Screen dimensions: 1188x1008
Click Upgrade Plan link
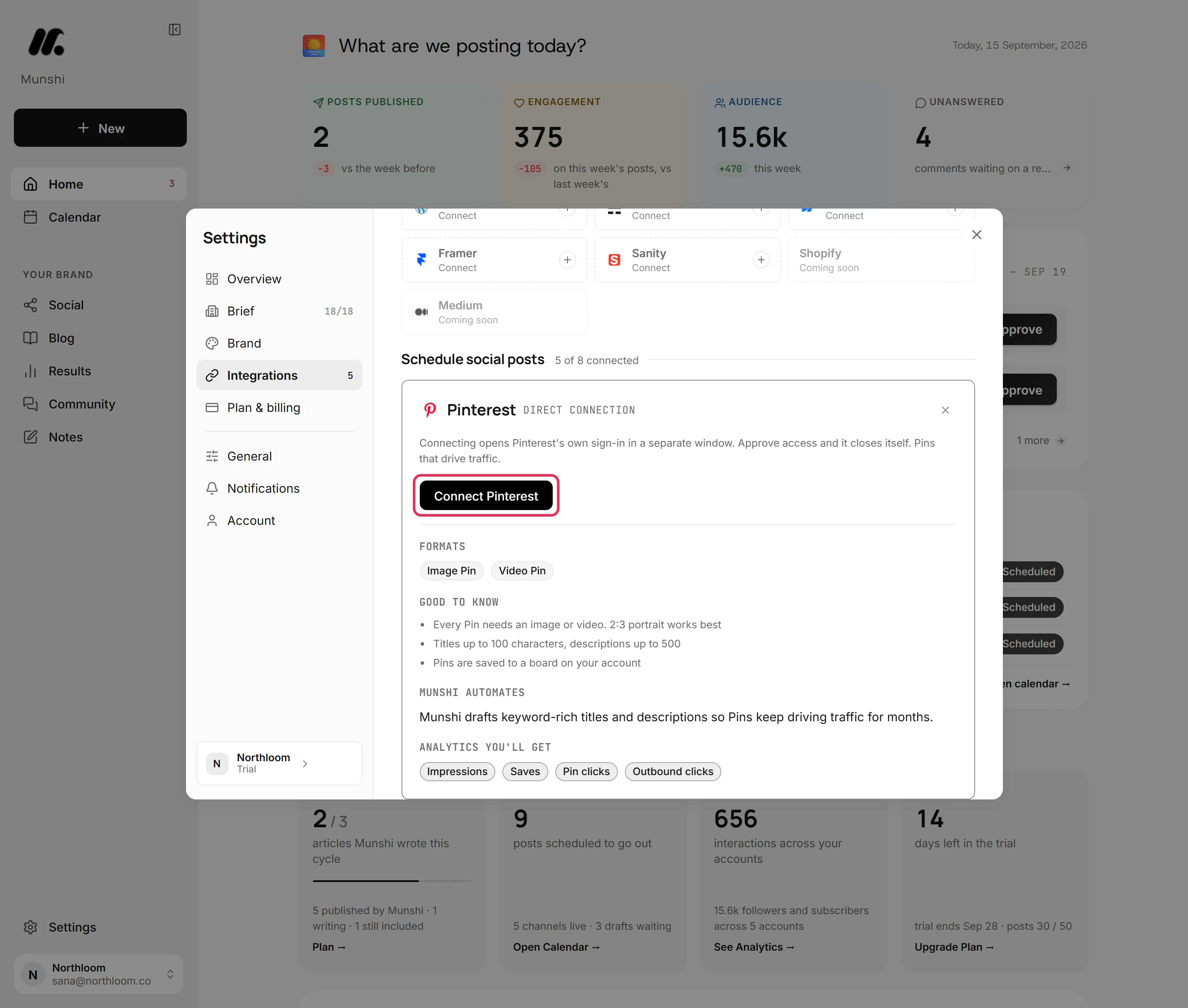coord(954,947)
